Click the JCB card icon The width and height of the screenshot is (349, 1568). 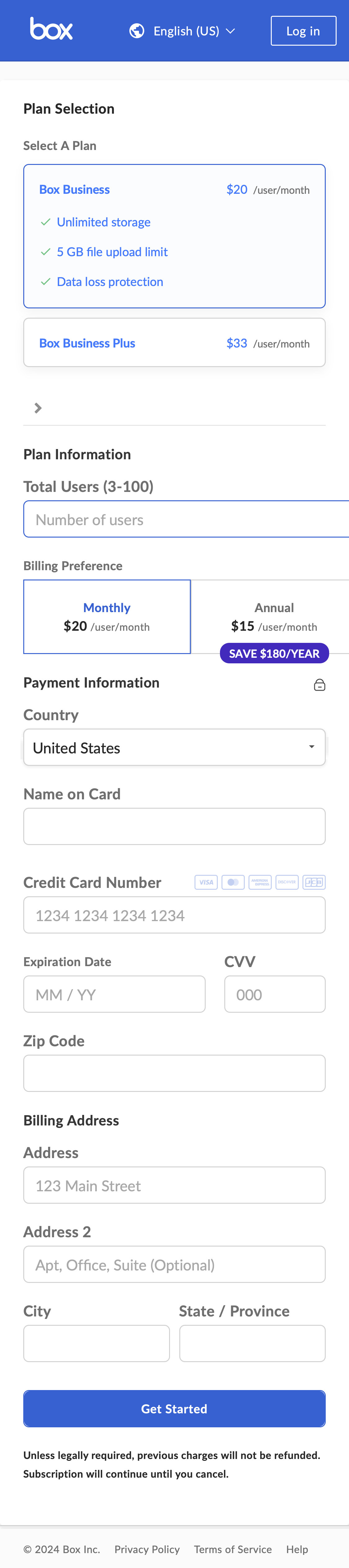(314, 881)
